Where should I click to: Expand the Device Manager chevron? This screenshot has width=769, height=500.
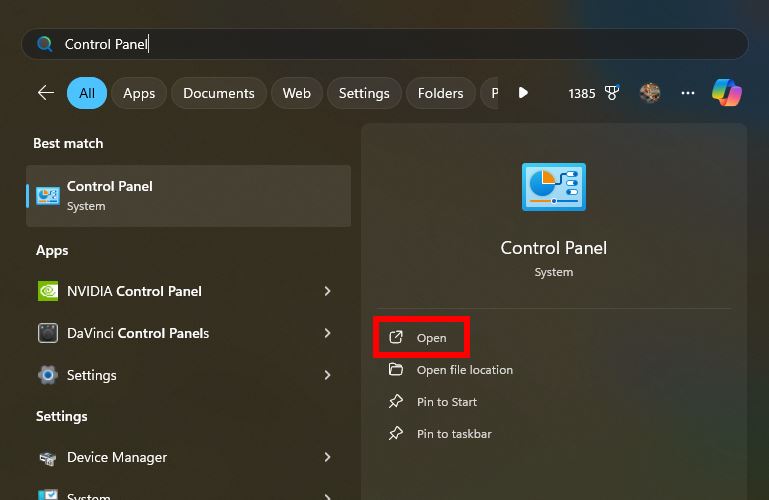pyautogui.click(x=327, y=457)
